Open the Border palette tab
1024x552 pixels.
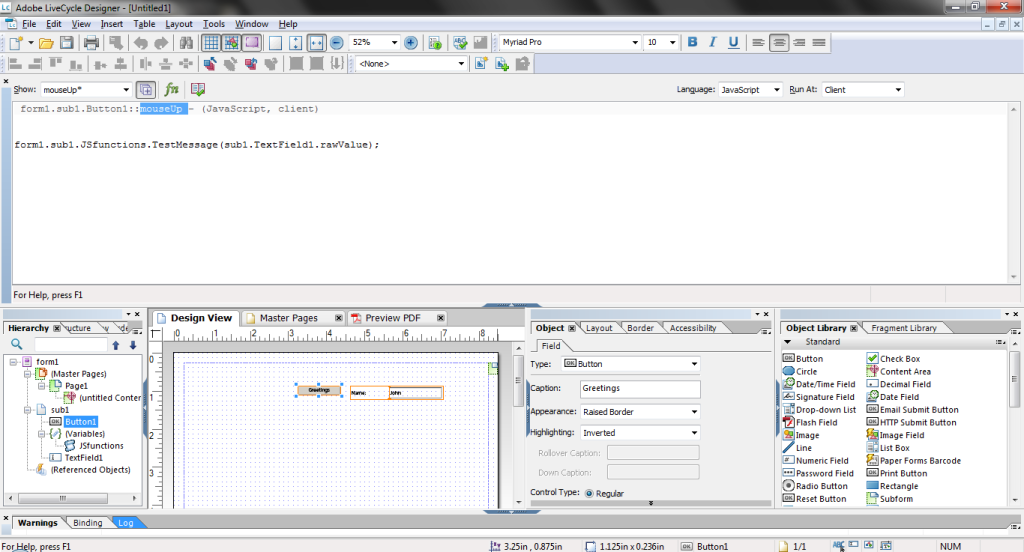(x=640, y=328)
